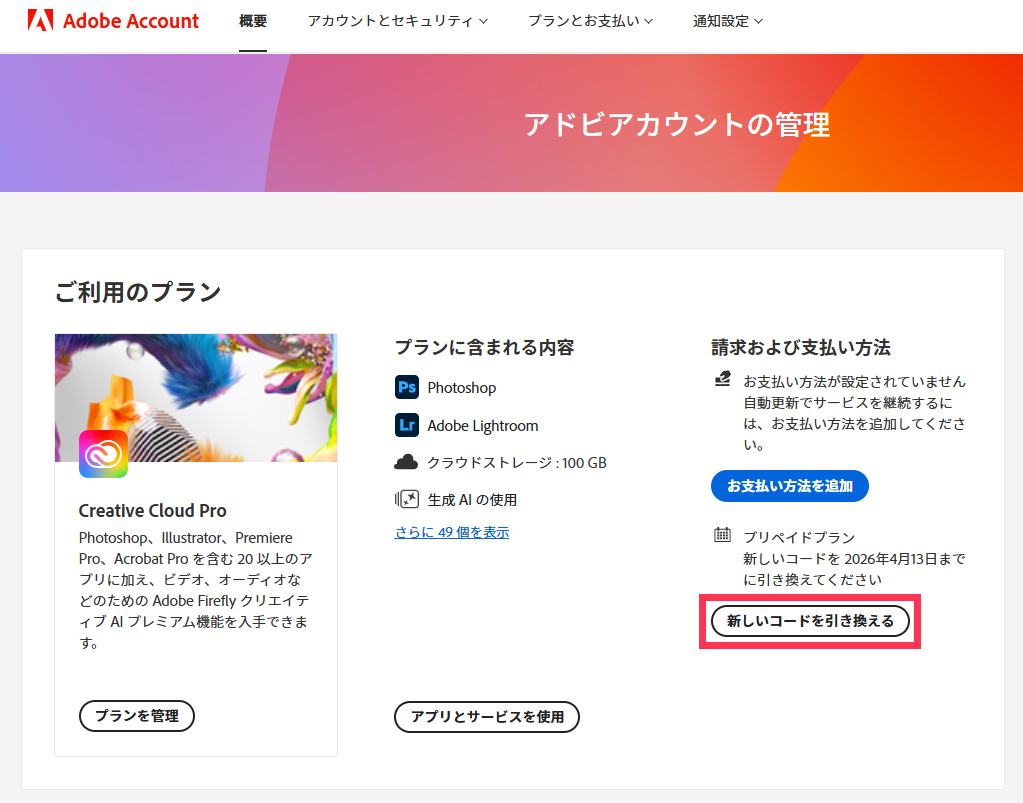This screenshot has width=1023, height=803.
Task: Click 新しいコードを引き換える button
Action: point(810,621)
